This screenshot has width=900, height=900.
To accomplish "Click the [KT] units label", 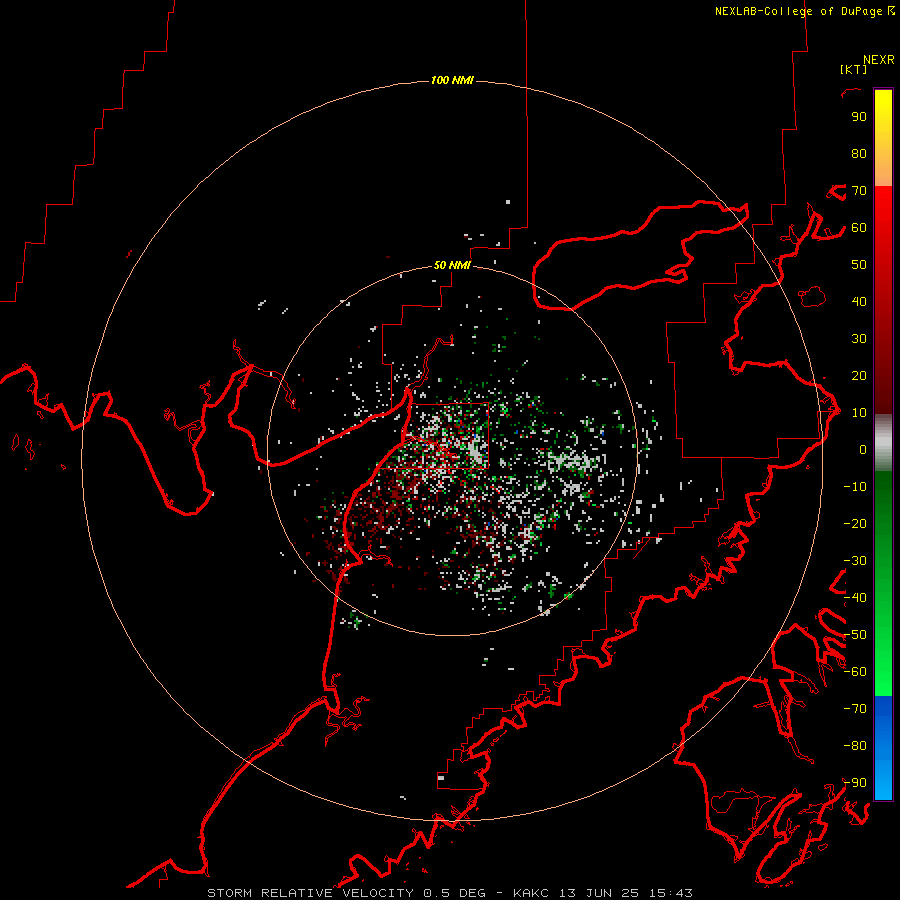I will tap(854, 69).
